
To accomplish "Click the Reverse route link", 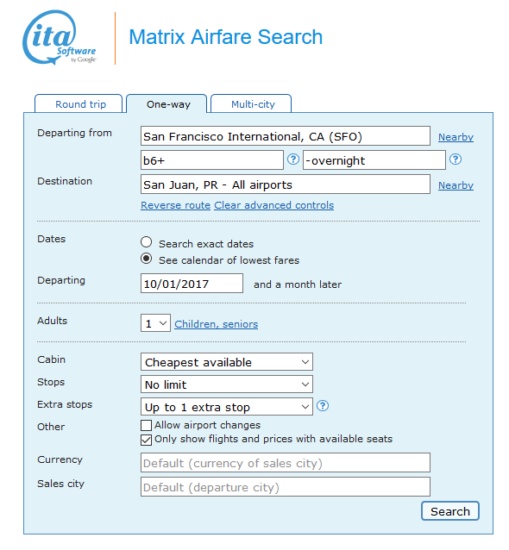I will [x=175, y=205].
